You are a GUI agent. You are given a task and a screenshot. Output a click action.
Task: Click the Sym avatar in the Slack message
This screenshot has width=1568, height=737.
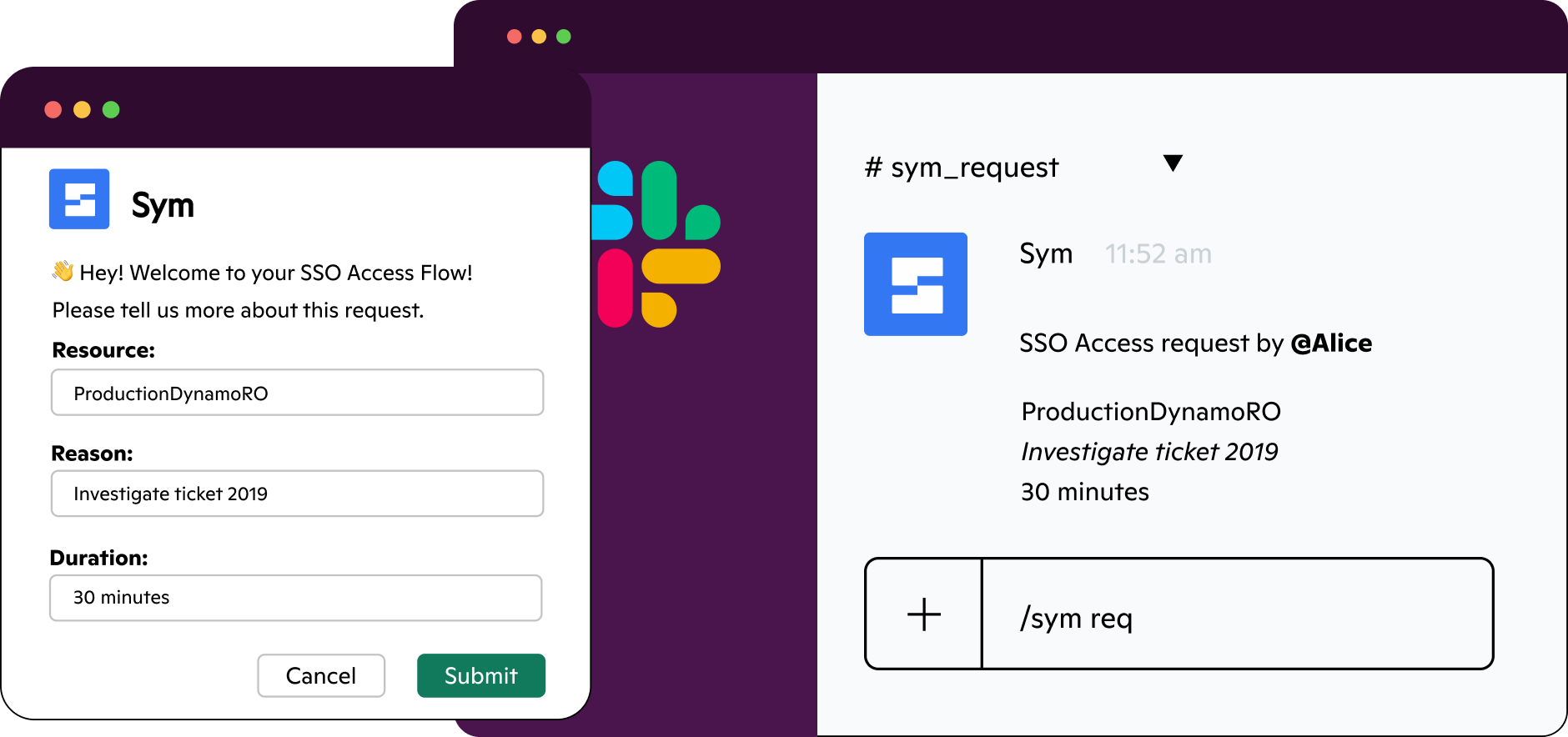[x=916, y=284]
